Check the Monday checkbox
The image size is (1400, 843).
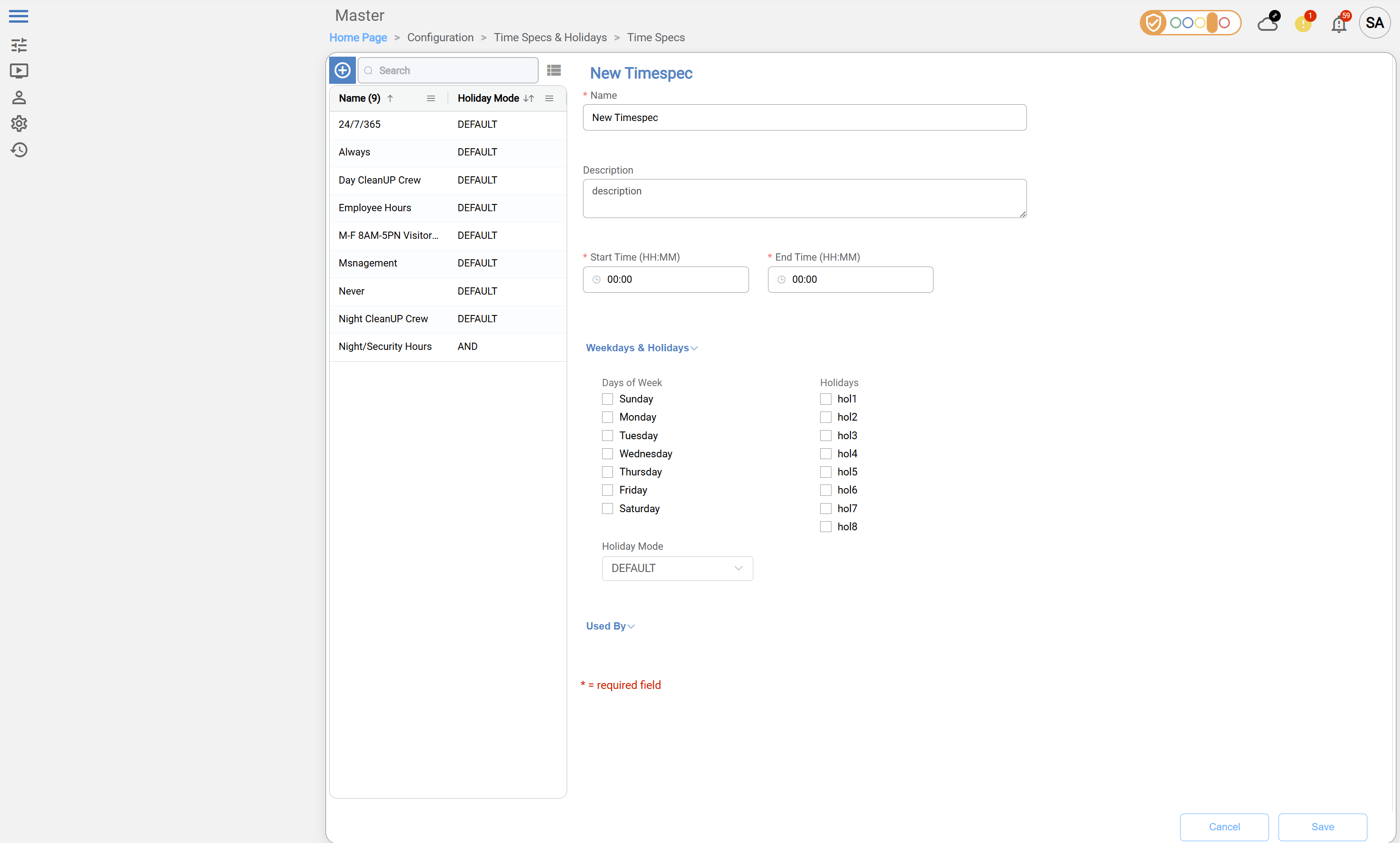point(608,417)
